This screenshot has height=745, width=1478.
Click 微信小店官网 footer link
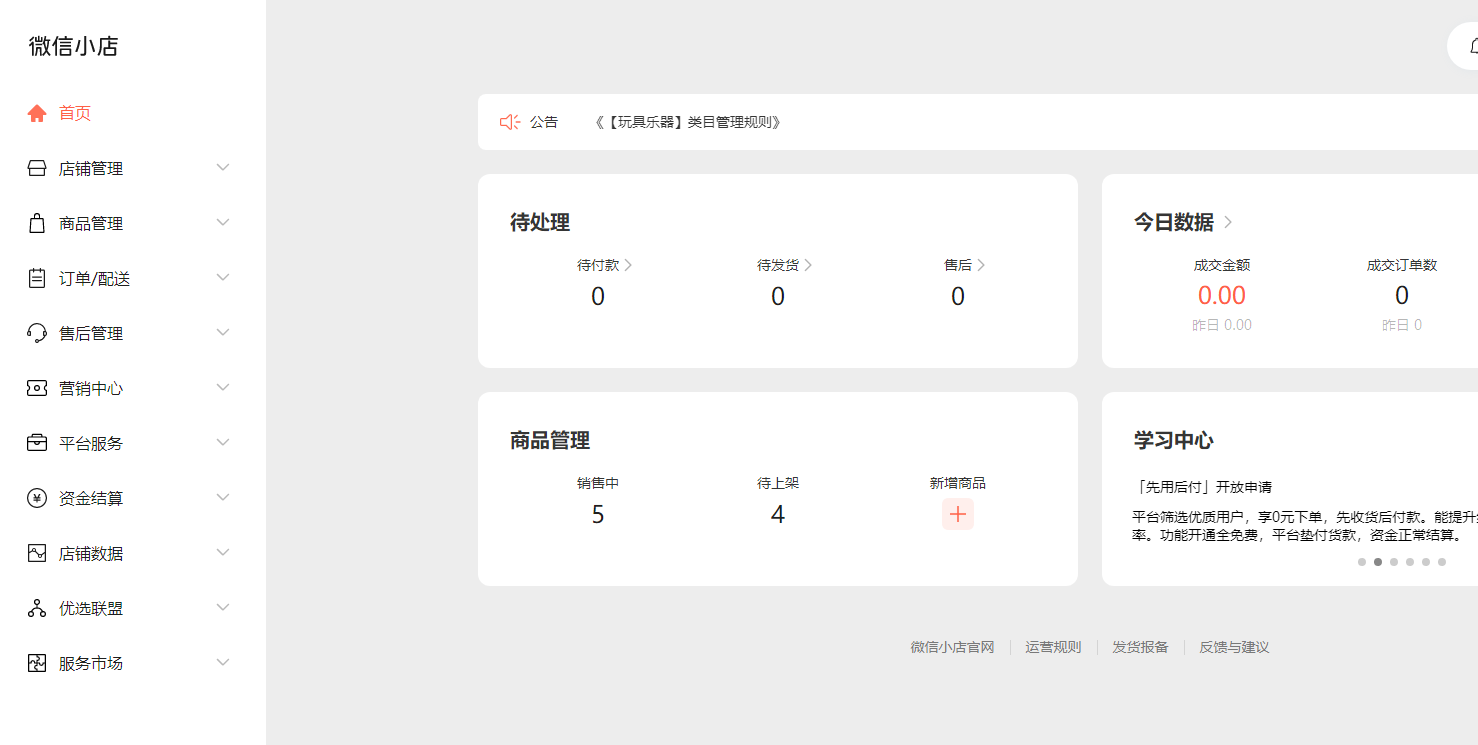[952, 647]
